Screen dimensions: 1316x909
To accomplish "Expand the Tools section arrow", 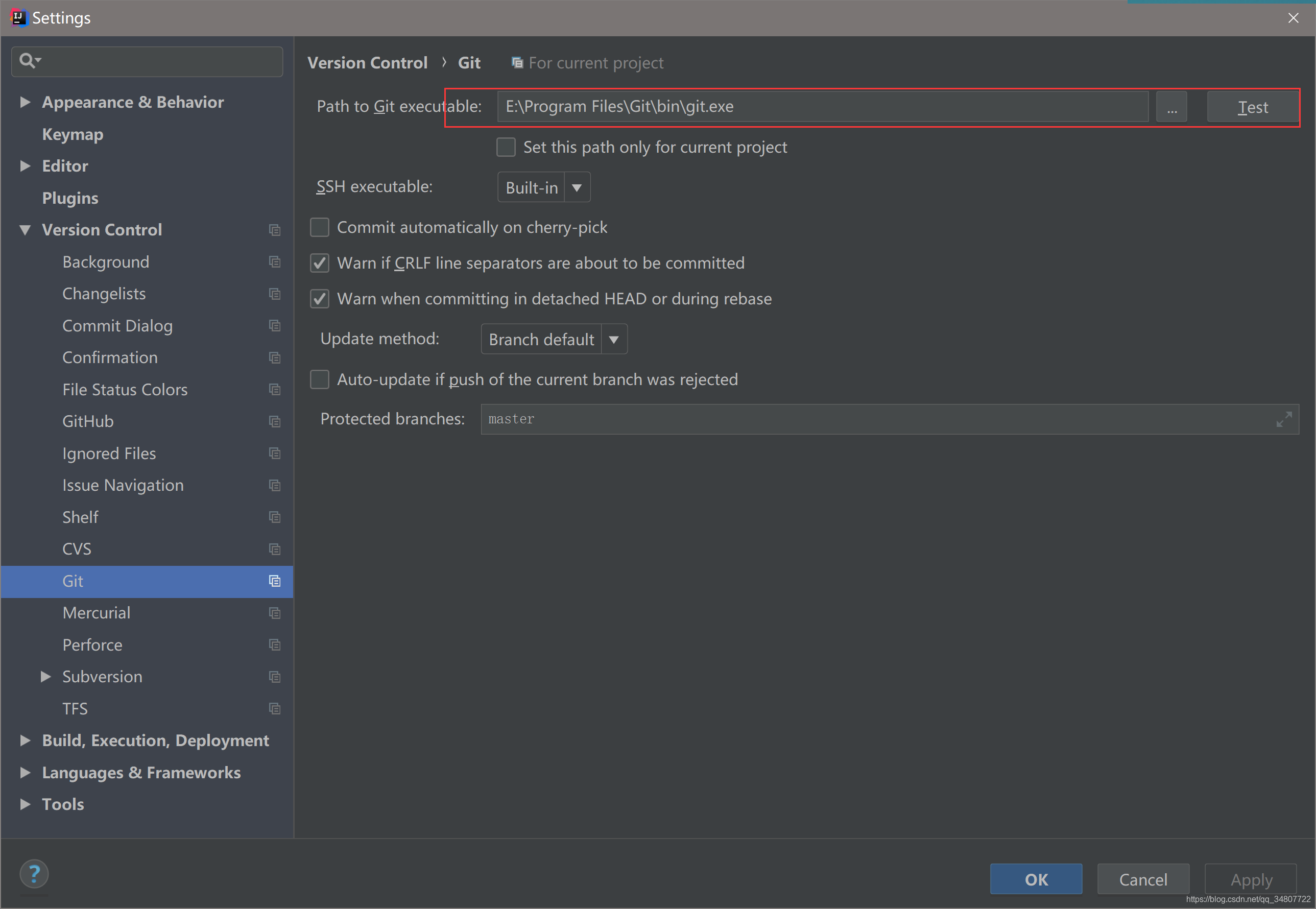I will [25, 804].
